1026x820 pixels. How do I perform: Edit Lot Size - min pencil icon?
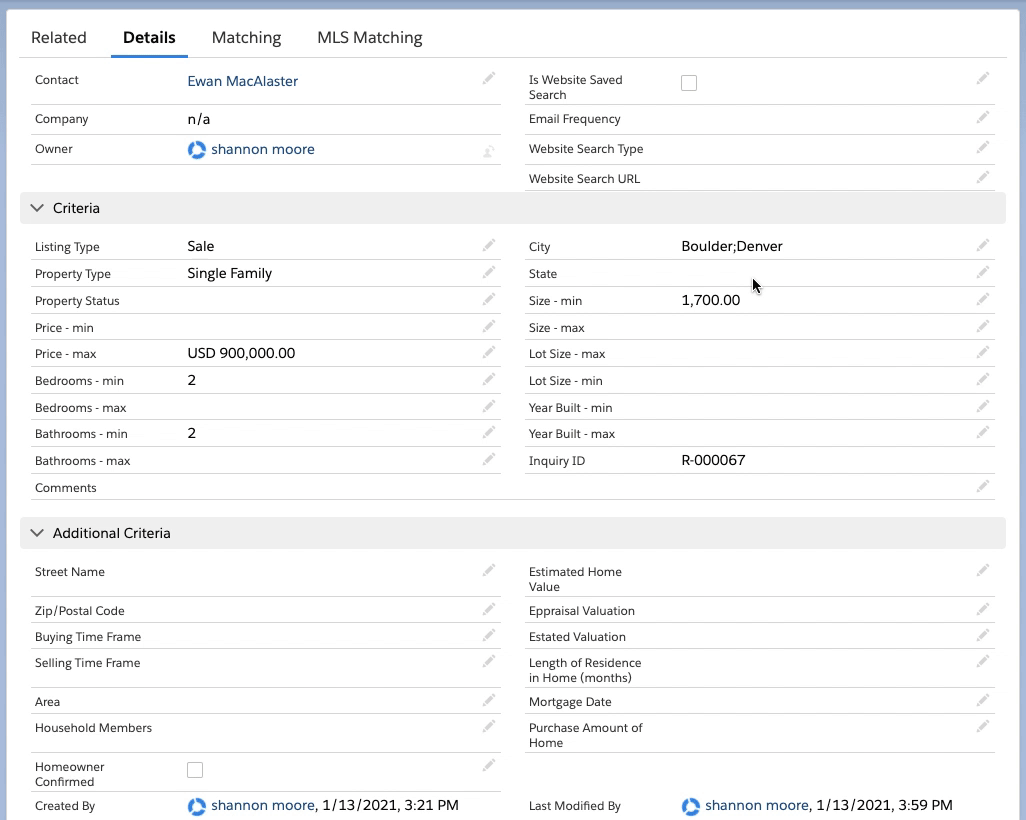pos(983,379)
